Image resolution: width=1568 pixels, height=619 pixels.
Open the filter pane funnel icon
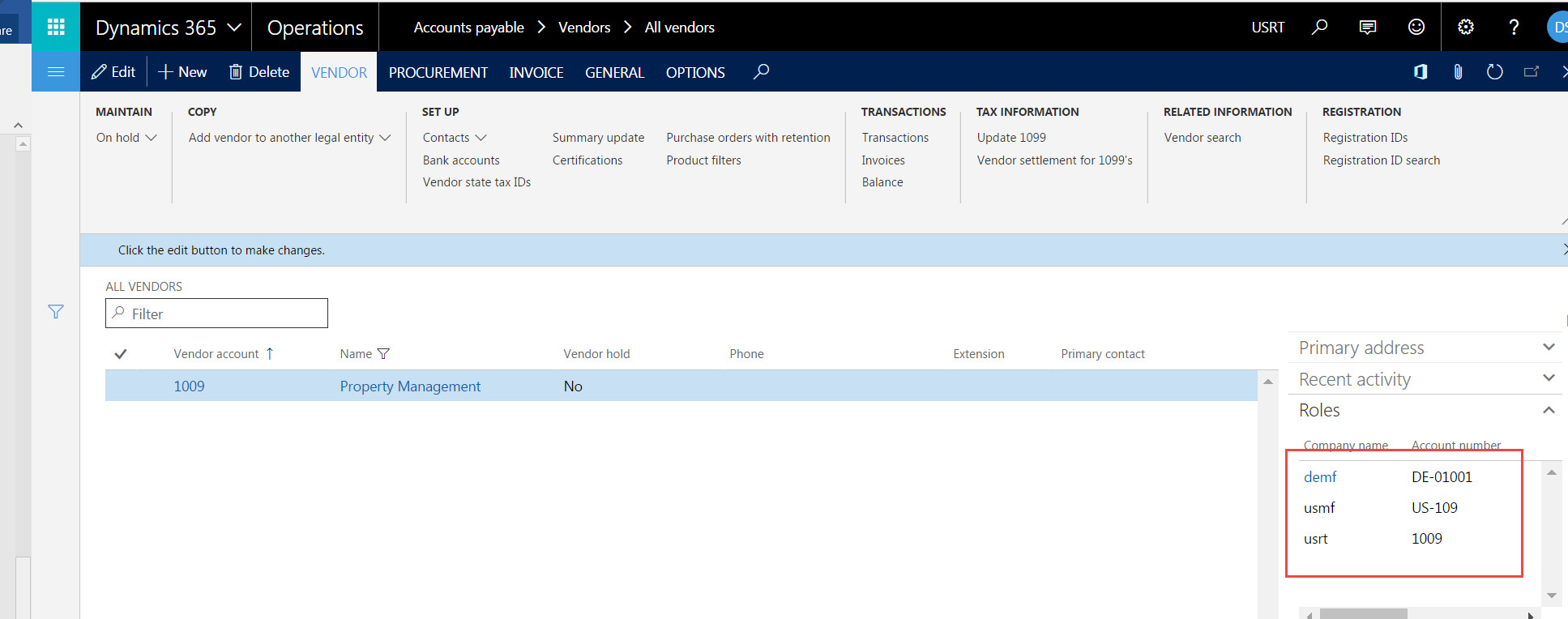tap(56, 312)
